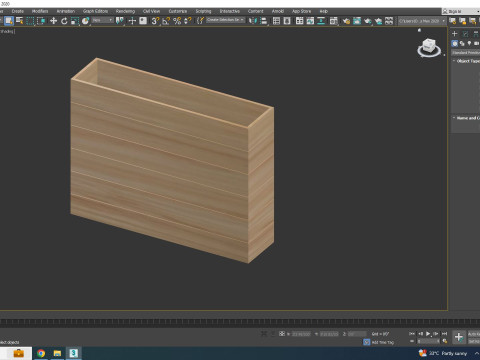
Task: Activate Select and Move tool
Action: point(53,21)
